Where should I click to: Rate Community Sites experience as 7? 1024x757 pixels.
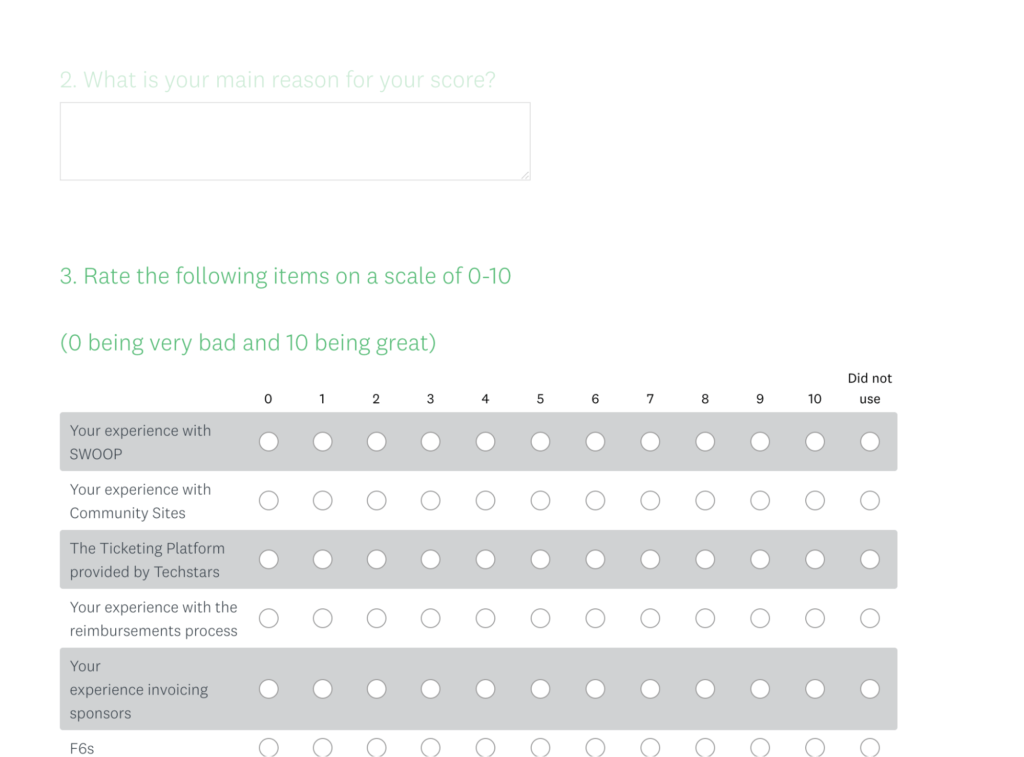pyautogui.click(x=650, y=500)
